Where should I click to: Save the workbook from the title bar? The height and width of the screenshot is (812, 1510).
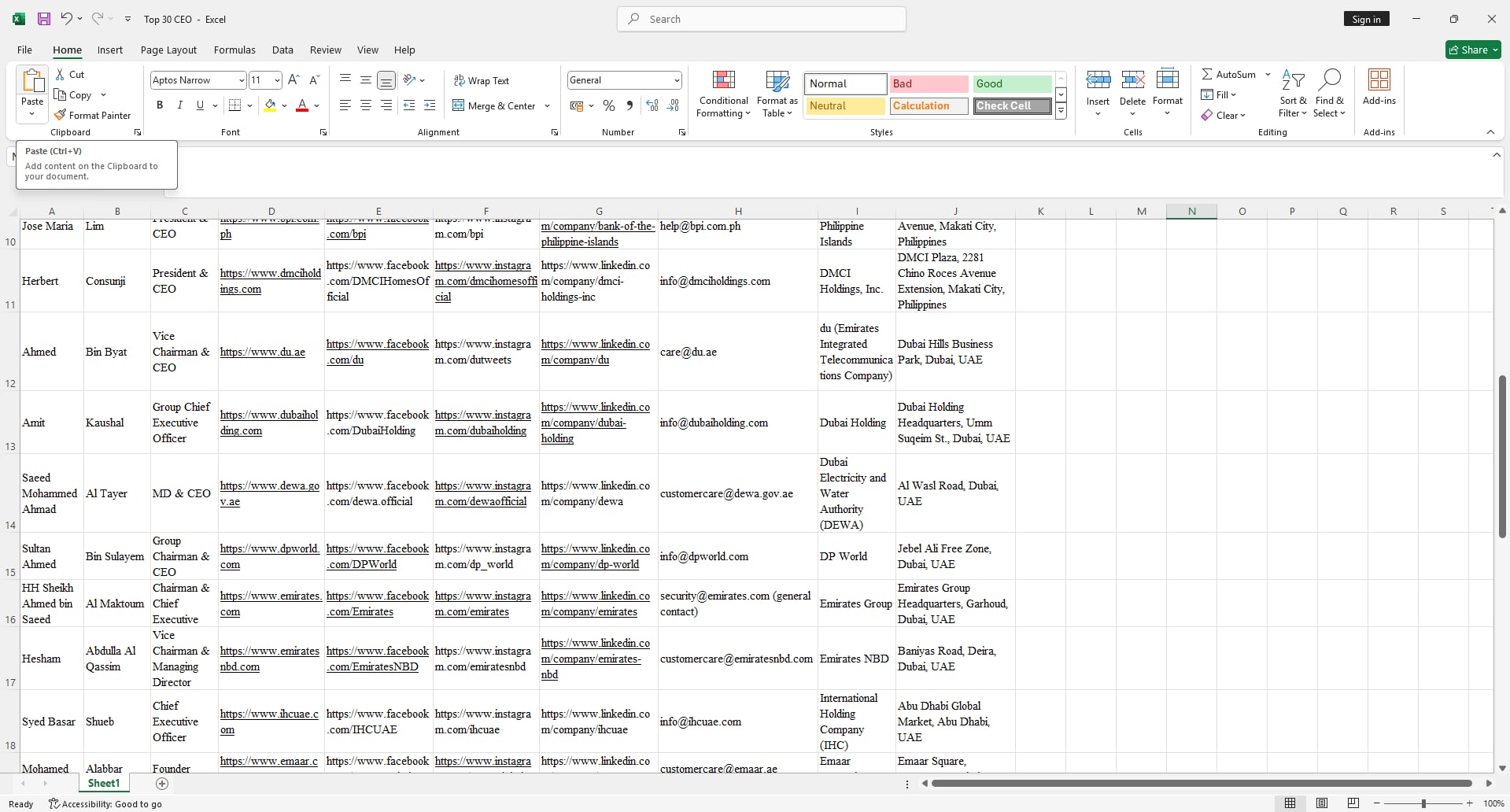click(x=44, y=19)
